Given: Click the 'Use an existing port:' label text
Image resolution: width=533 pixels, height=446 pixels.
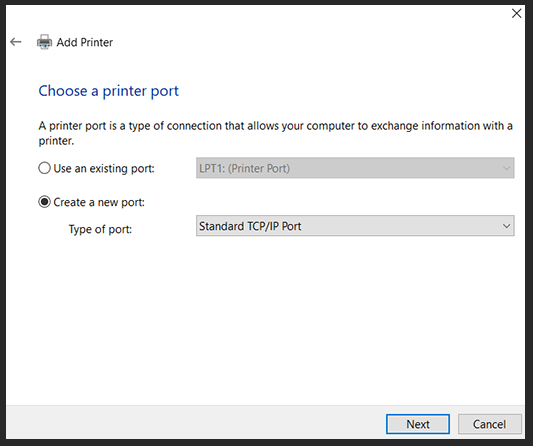Looking at the screenshot, I should [x=104, y=168].
